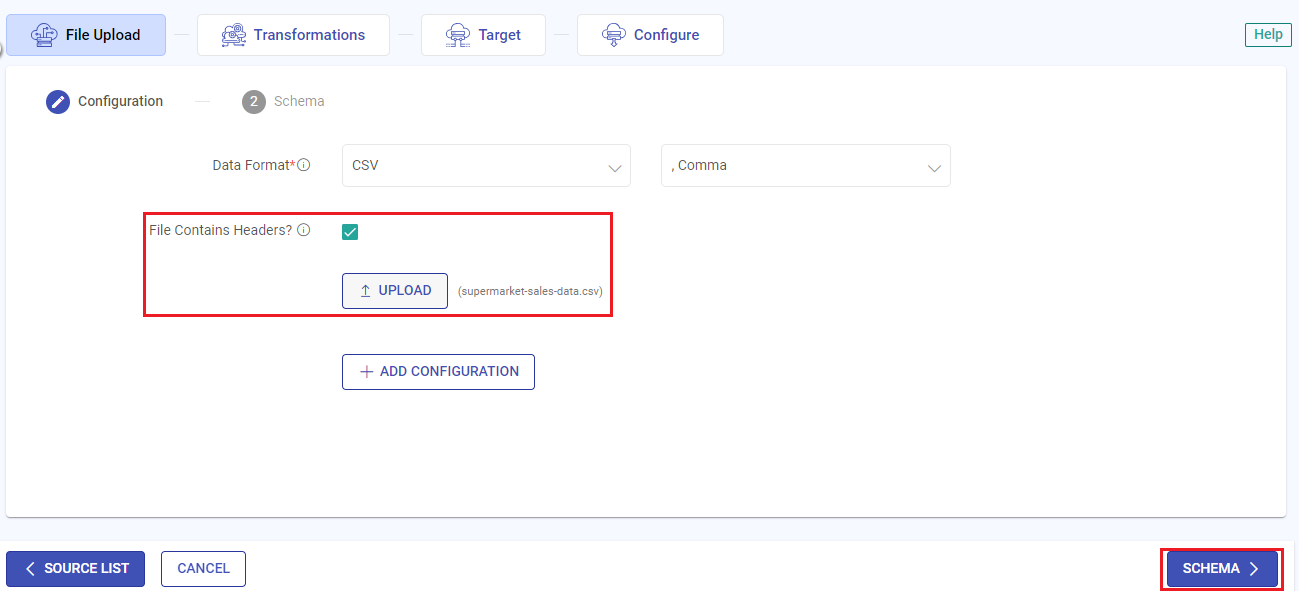The width and height of the screenshot is (1299, 591).
Task: Select the Configure tab
Action: pyautogui.click(x=650, y=34)
